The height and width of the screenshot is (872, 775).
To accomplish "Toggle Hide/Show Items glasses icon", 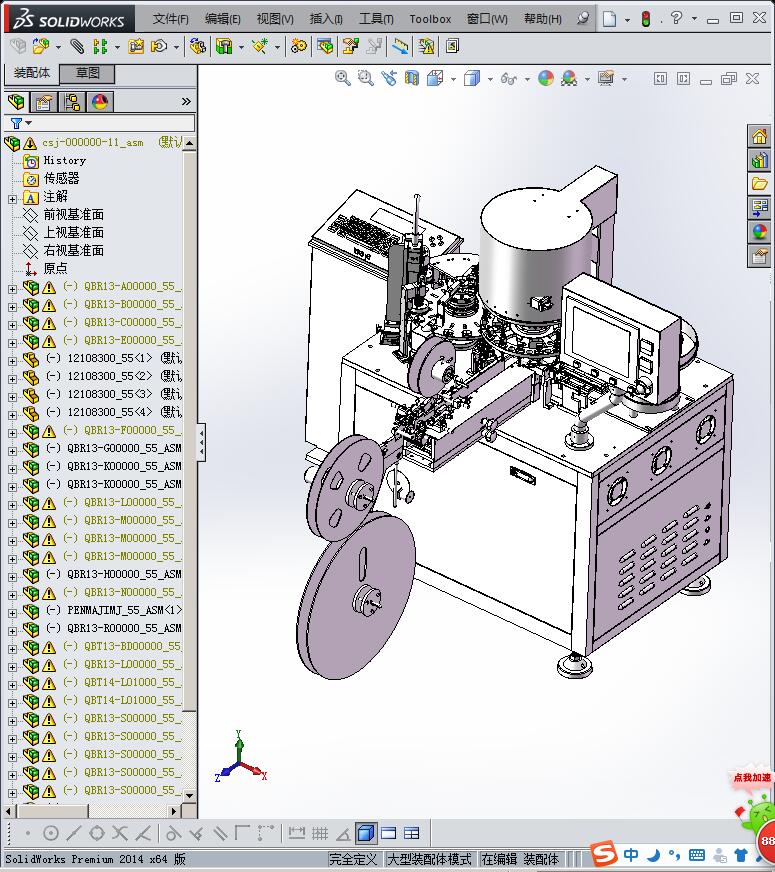I will pyautogui.click(x=508, y=78).
